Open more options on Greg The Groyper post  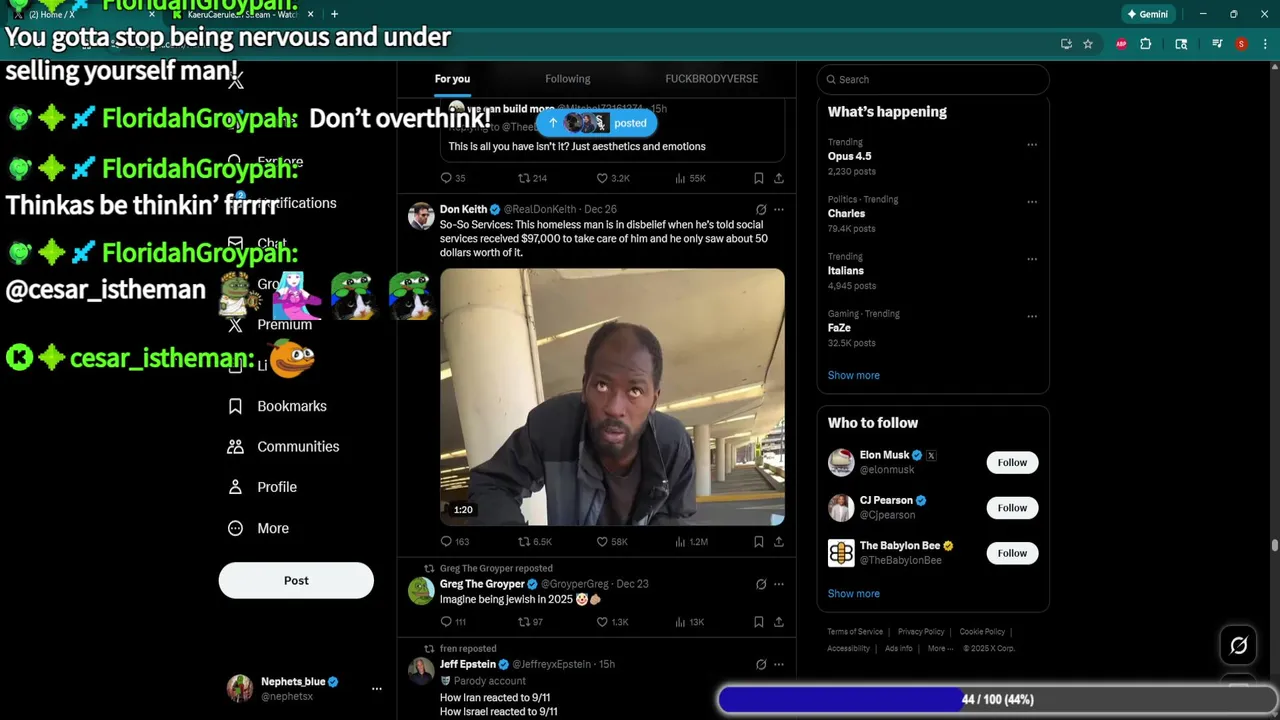[x=779, y=584]
